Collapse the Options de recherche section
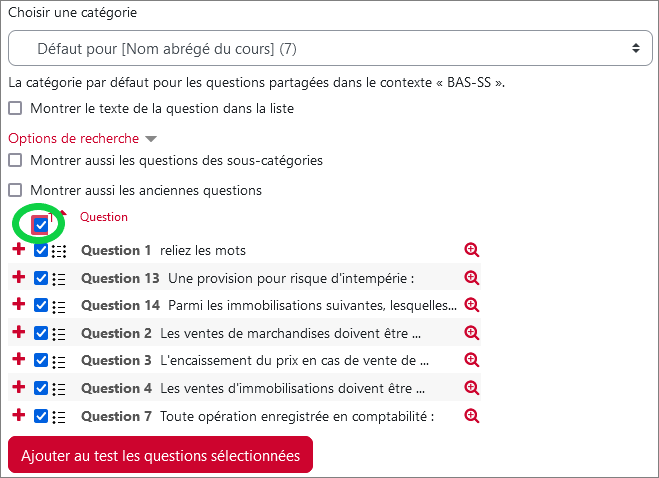The height and width of the screenshot is (478, 659). (82, 138)
